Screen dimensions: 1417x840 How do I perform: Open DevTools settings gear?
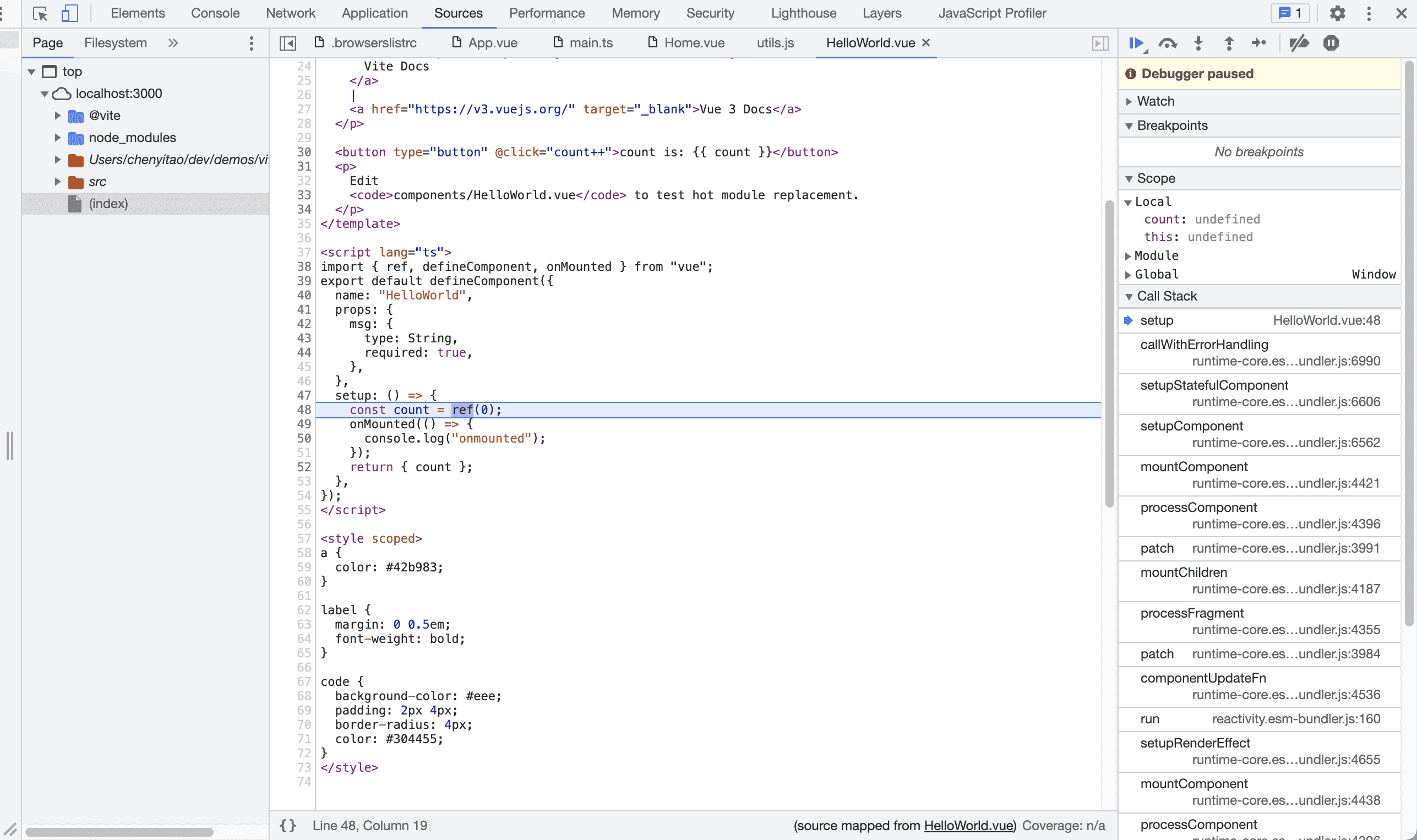click(1337, 13)
